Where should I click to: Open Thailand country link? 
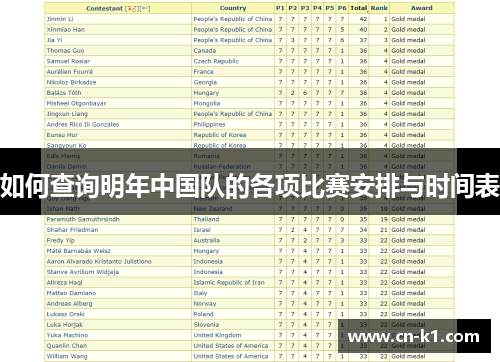pos(206,219)
